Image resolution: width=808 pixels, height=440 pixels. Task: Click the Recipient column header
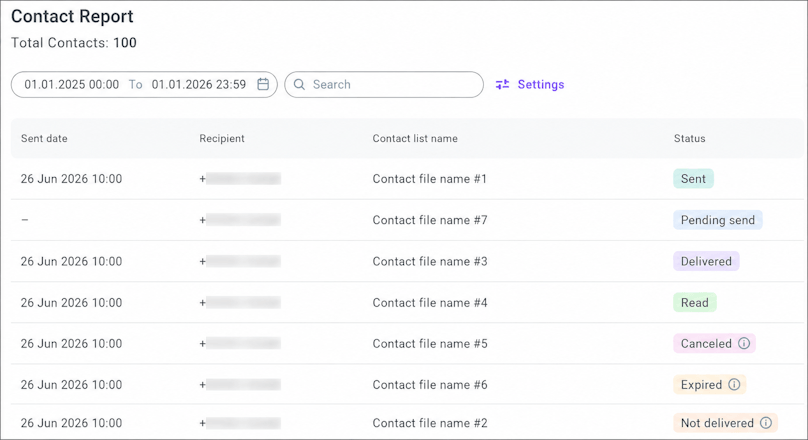point(222,138)
